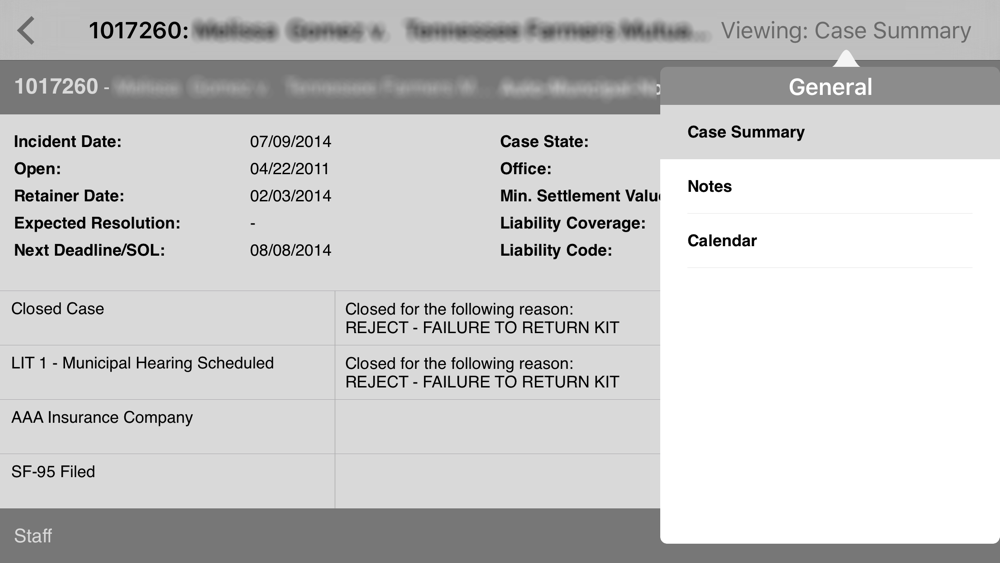Click the Open date 04/22/2011
Screen dimensions: 1000x563
(x=289, y=169)
